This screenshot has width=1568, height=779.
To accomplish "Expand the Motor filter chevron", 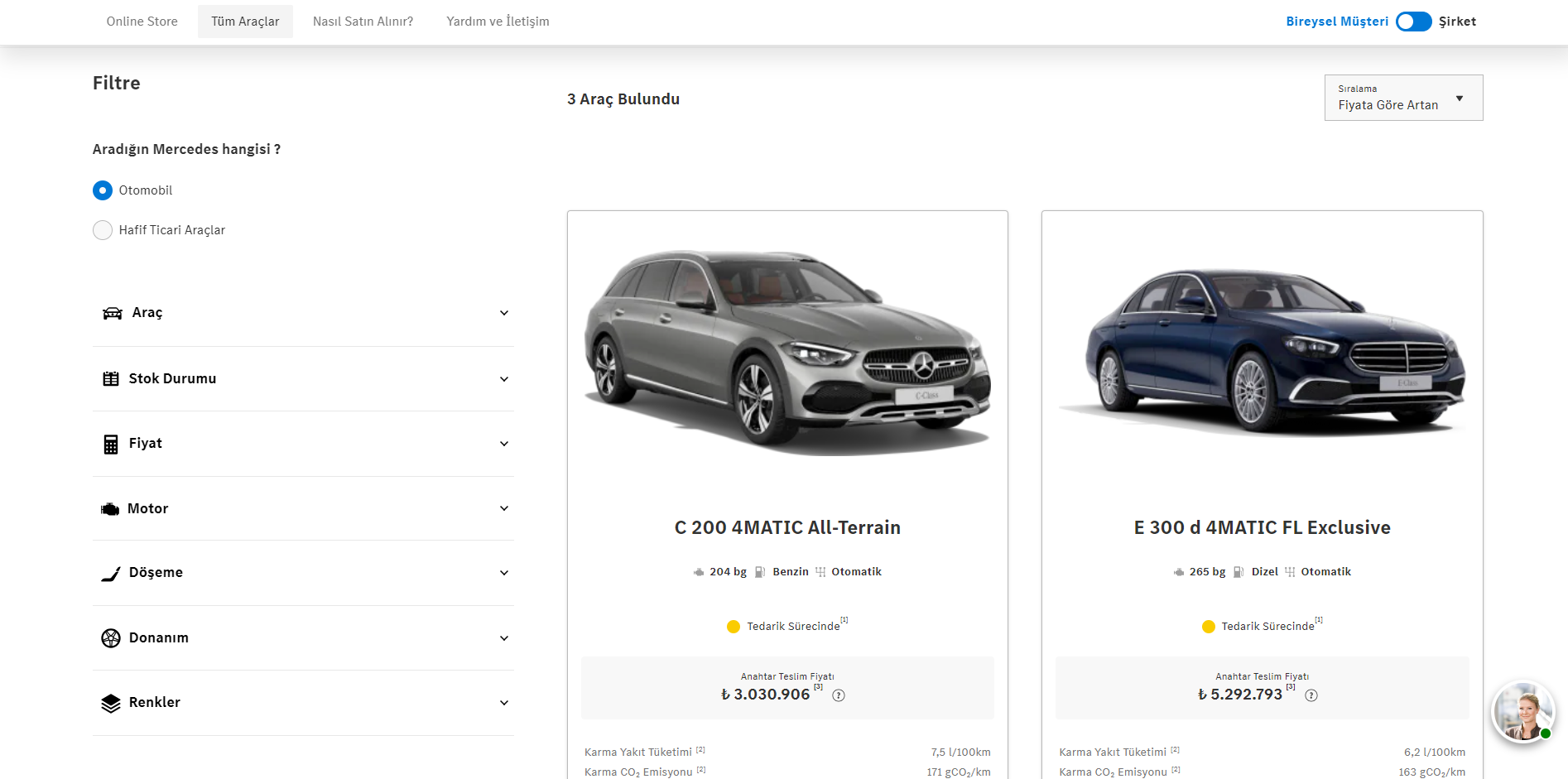I will coord(504,508).
